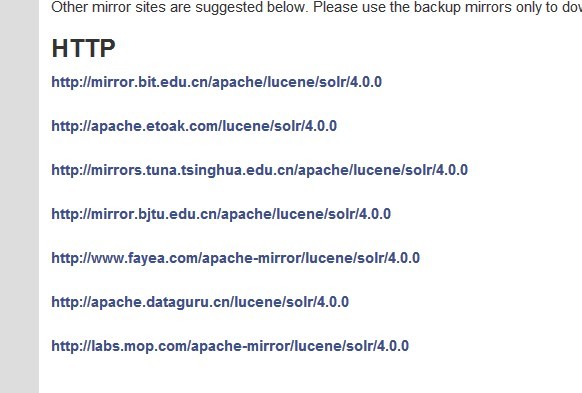Choose the etoak.com Solr 4.0.0 mirror

(194, 126)
